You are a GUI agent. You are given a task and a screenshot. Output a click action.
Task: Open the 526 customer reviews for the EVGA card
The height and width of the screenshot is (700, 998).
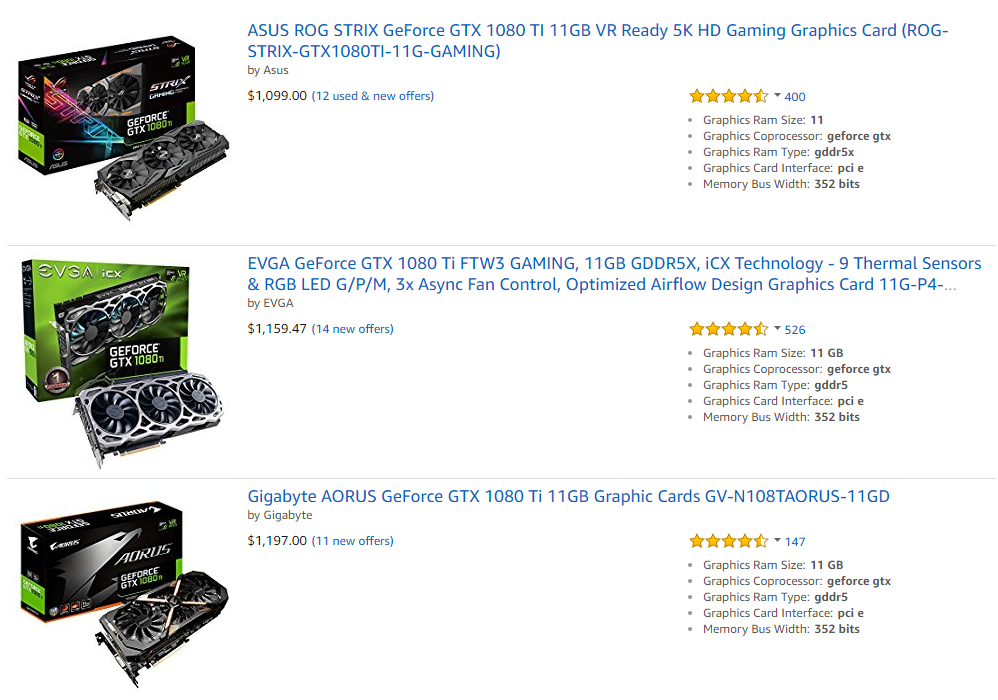point(795,330)
